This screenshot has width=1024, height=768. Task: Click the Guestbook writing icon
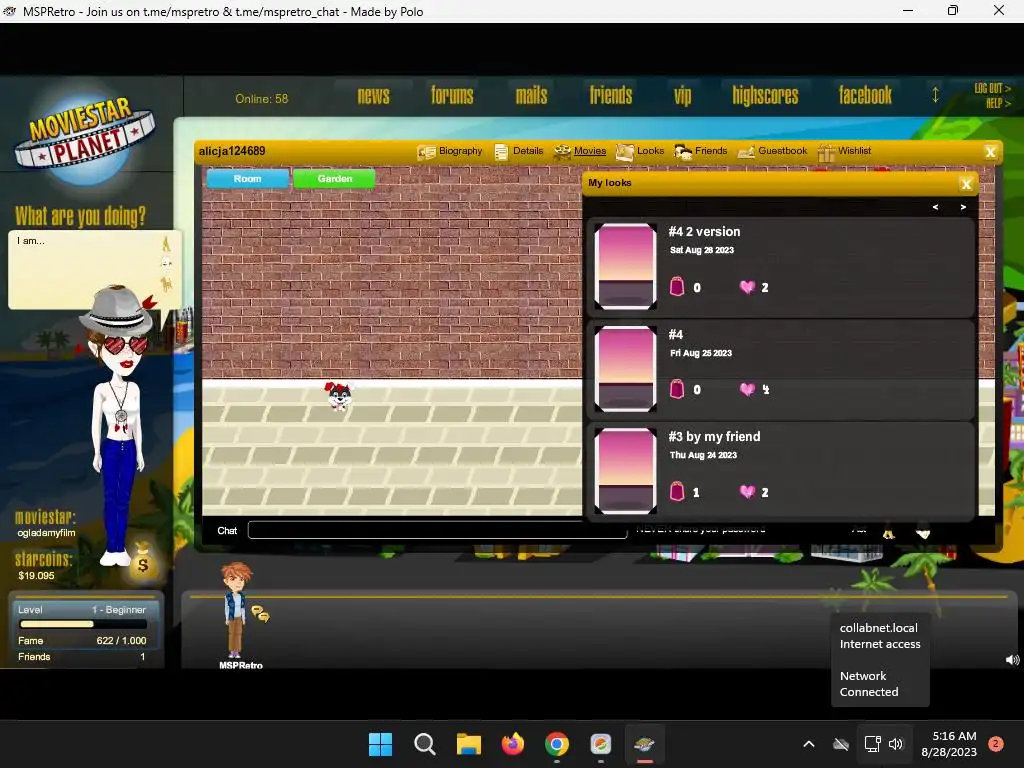(746, 153)
